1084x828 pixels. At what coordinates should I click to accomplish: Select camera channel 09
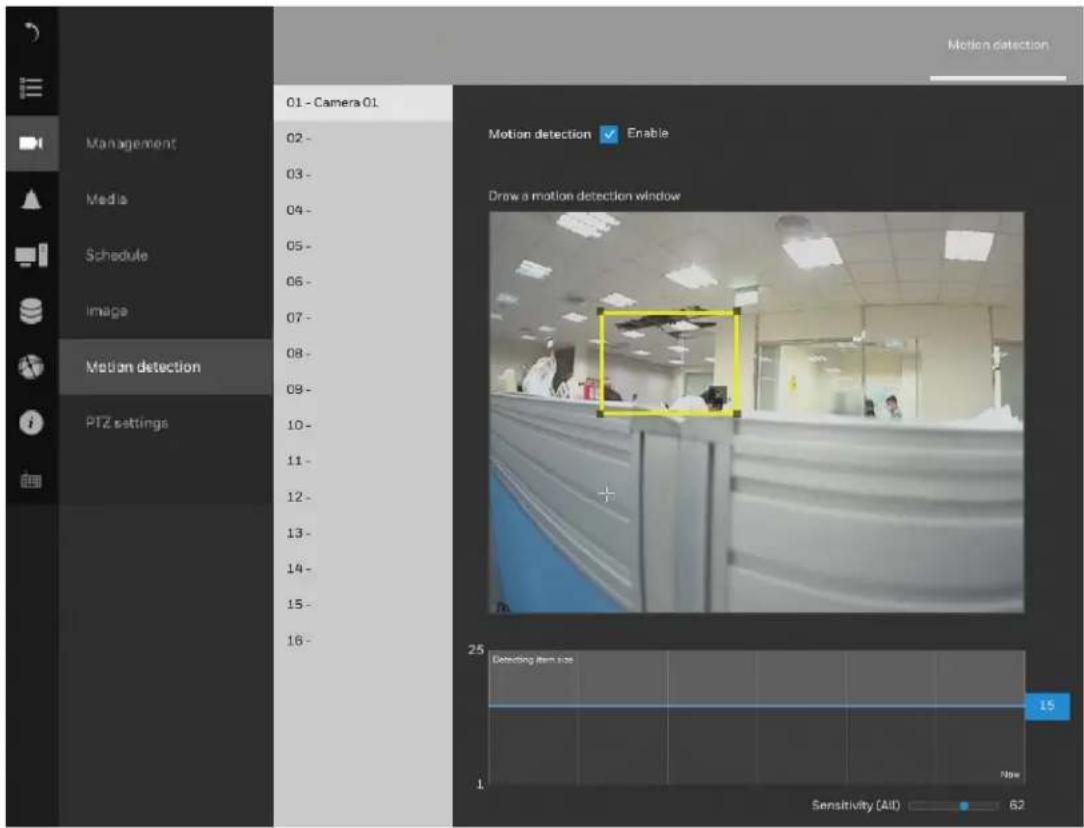pos(363,390)
